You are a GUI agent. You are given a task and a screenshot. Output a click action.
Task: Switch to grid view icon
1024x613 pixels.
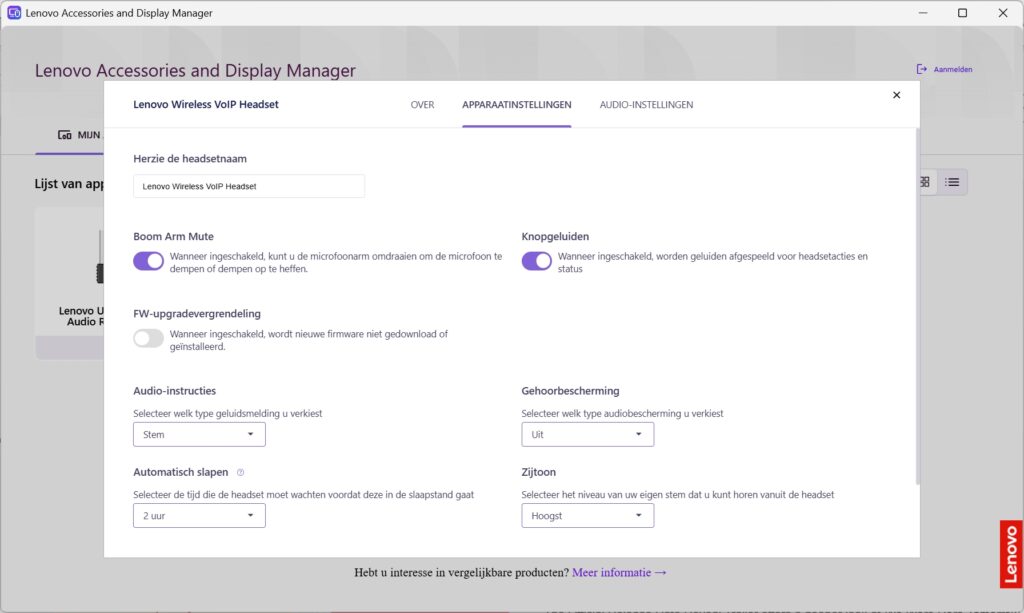pyautogui.click(x=925, y=182)
